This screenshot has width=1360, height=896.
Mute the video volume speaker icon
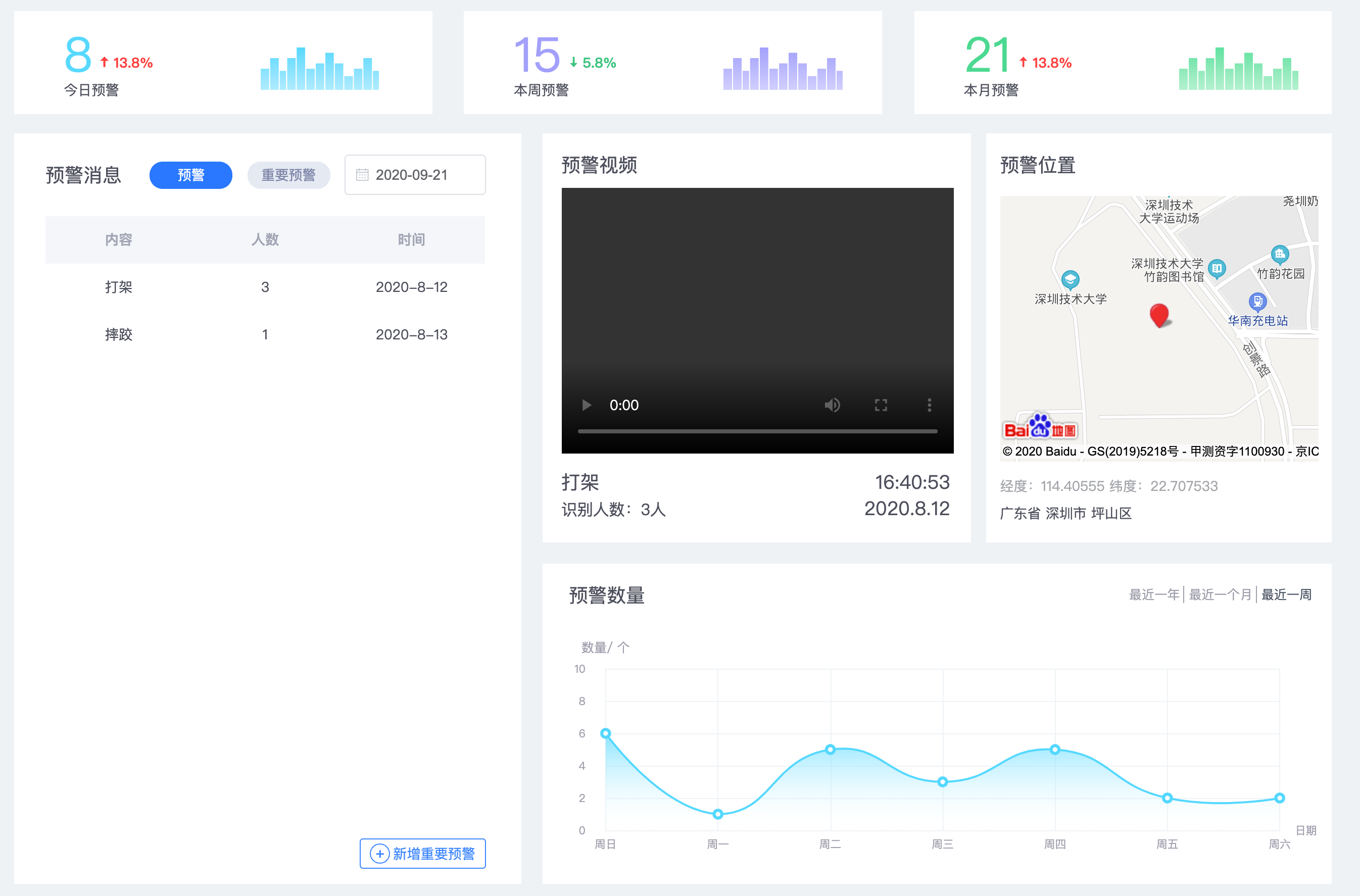click(832, 405)
